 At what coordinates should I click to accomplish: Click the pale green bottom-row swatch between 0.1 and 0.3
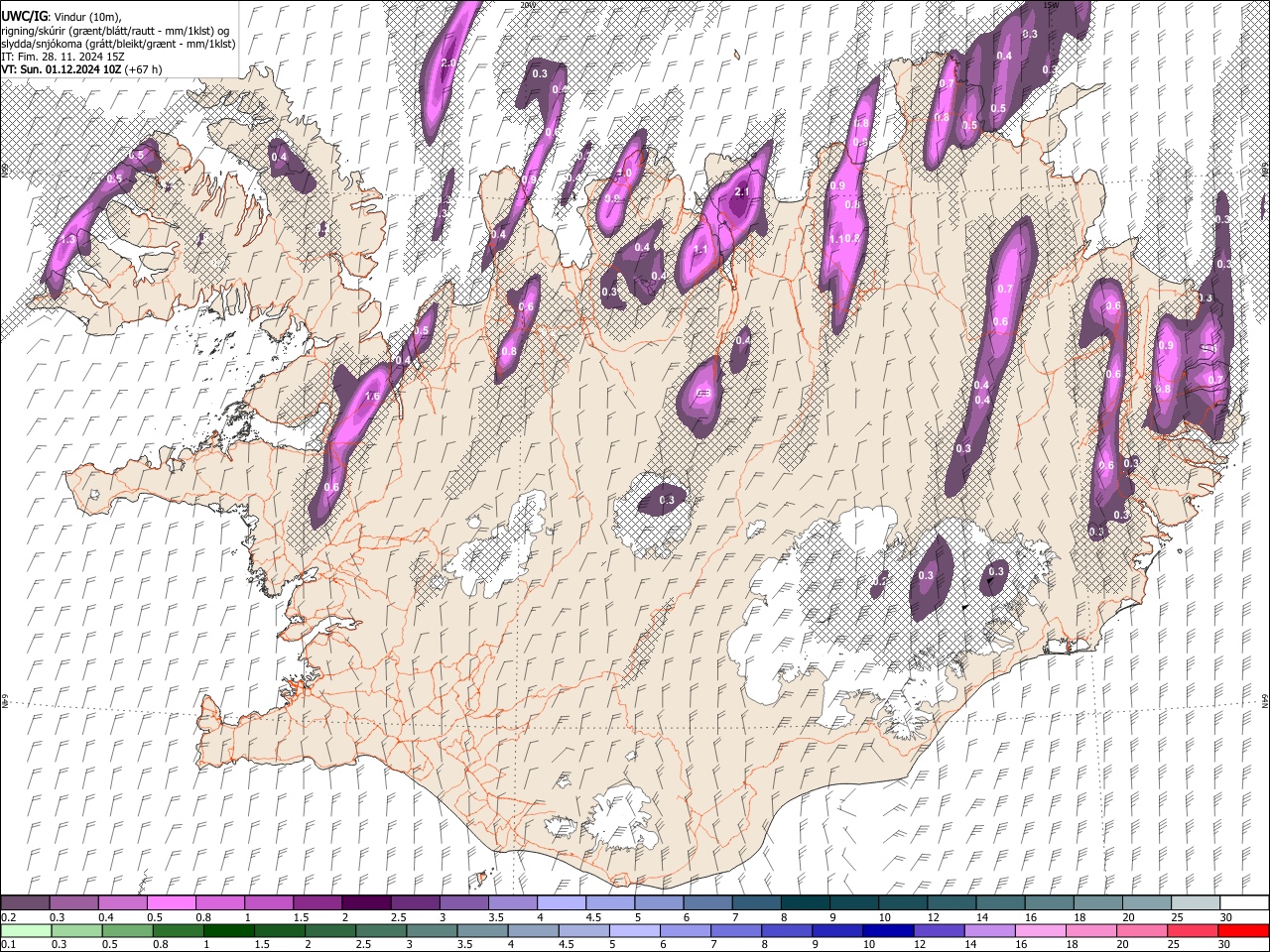(26, 930)
